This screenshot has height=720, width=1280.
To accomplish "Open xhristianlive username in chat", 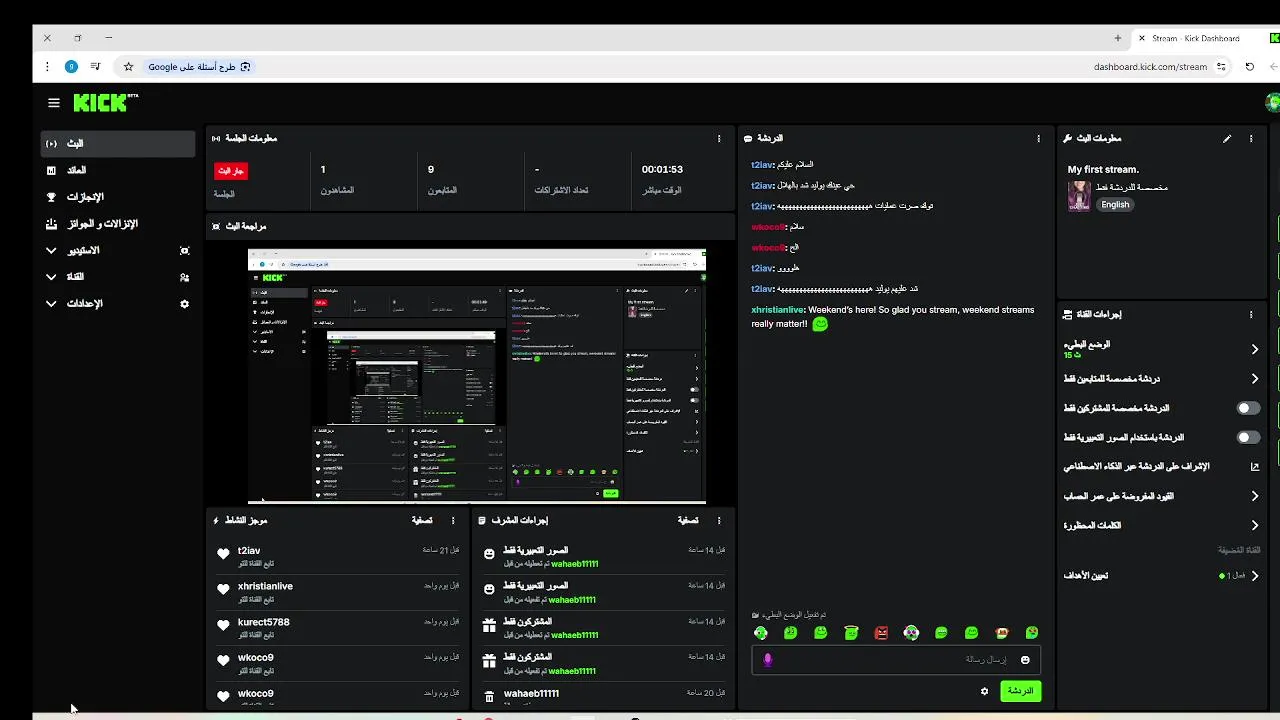I will 778,310.
